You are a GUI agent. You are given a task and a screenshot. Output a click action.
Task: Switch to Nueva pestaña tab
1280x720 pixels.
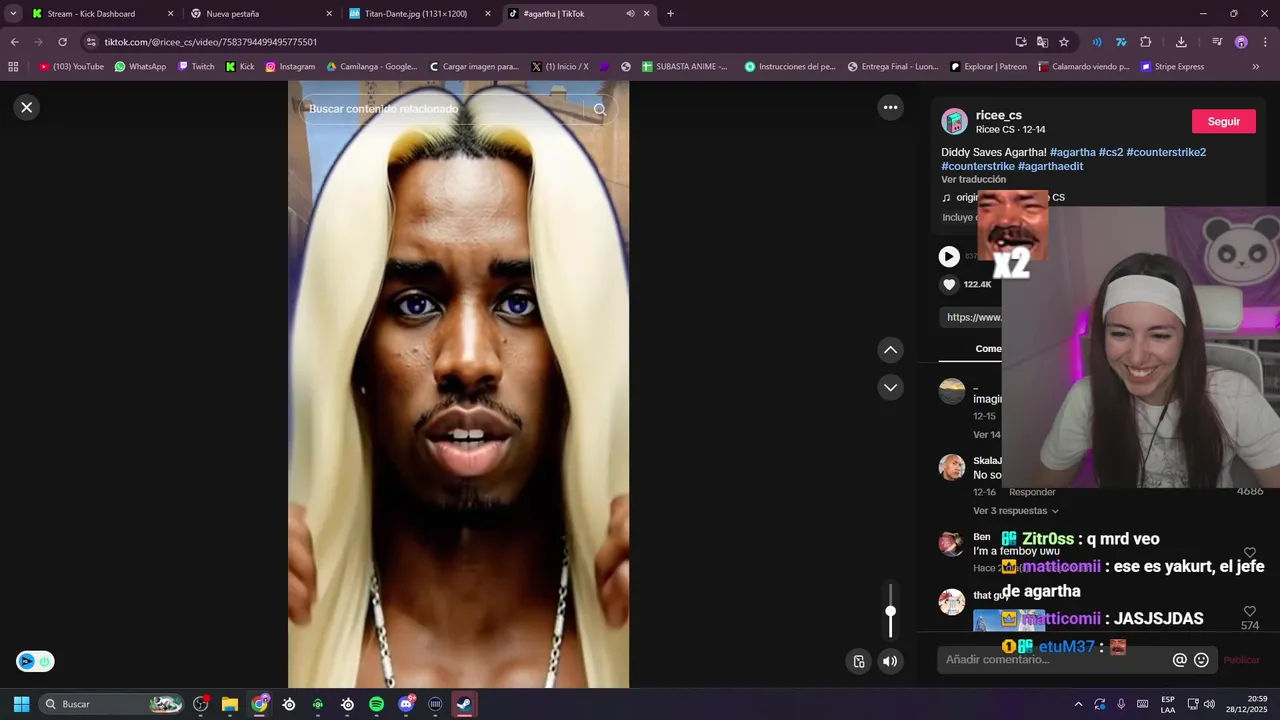pyautogui.click(x=262, y=14)
